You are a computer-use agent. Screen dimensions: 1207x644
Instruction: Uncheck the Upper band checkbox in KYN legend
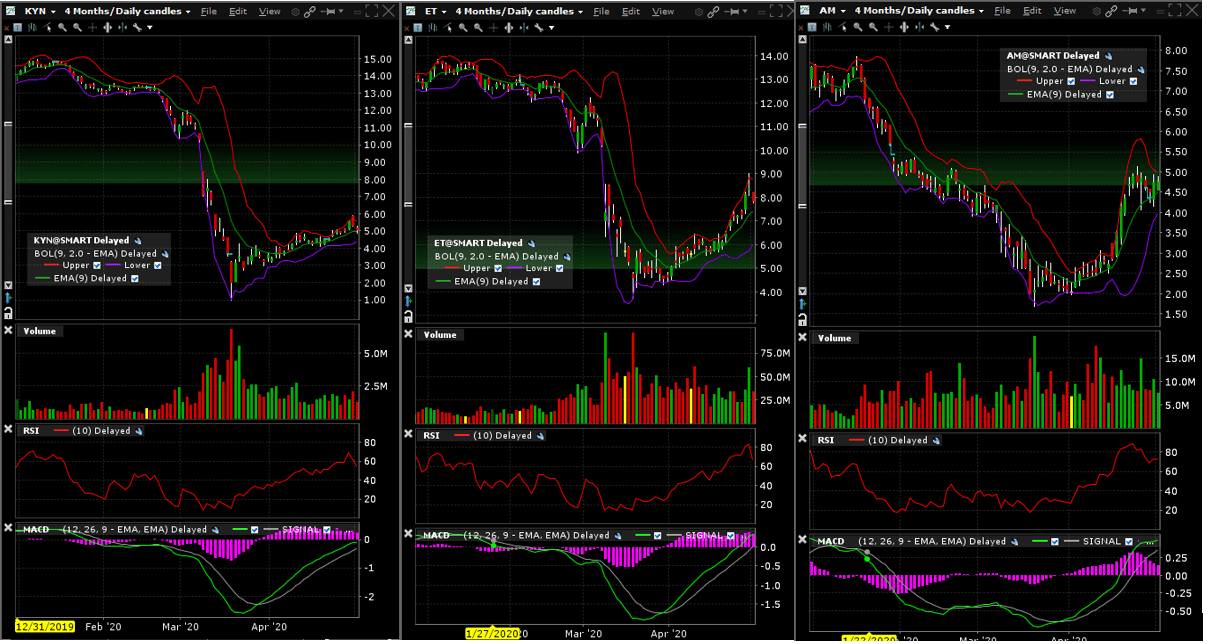[x=97, y=265]
